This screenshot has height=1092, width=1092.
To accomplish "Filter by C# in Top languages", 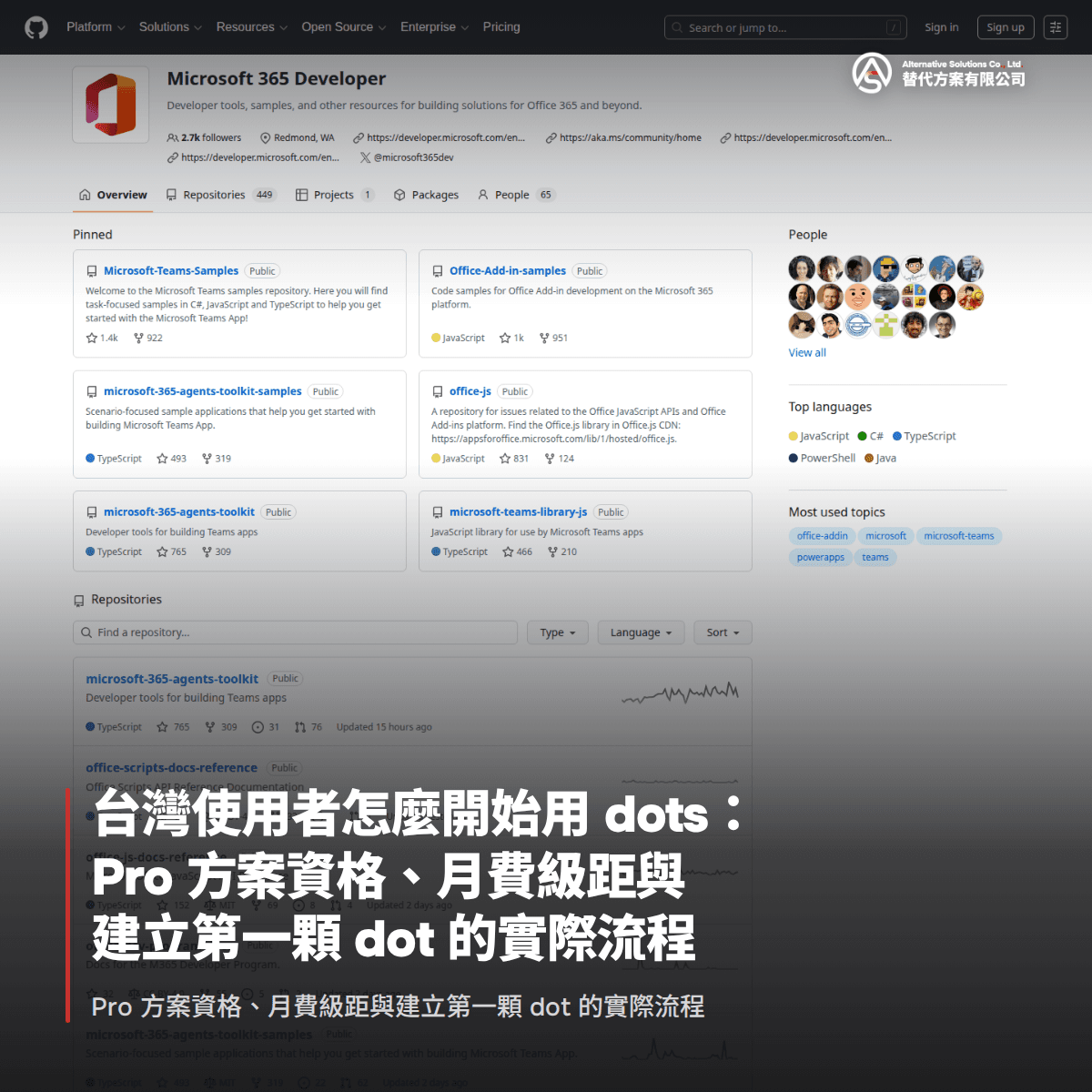I will point(871,436).
